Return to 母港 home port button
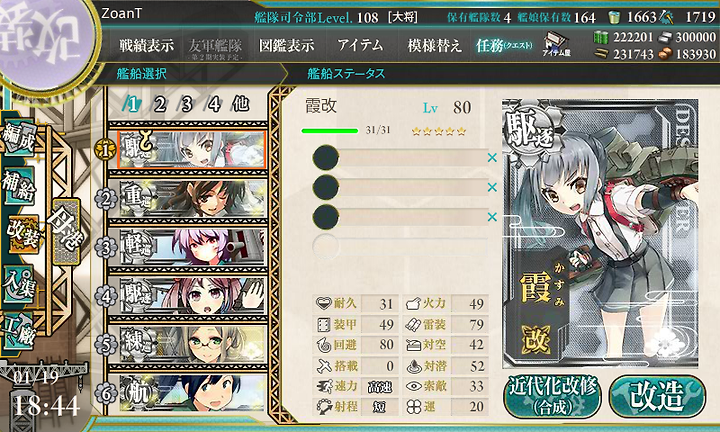Screen dimensions: 720x432 pyautogui.click(x=67, y=232)
